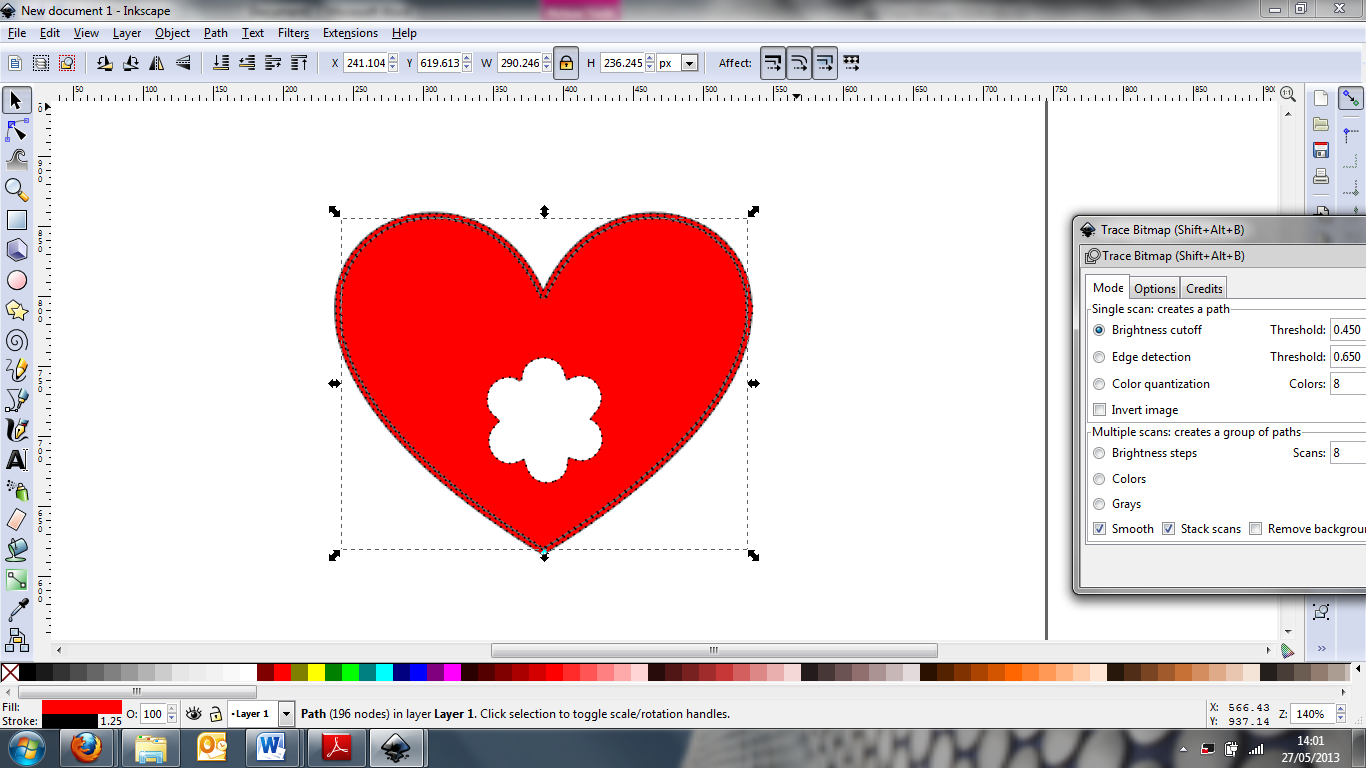
Task: Select the Spray objects tool
Action: (17, 490)
